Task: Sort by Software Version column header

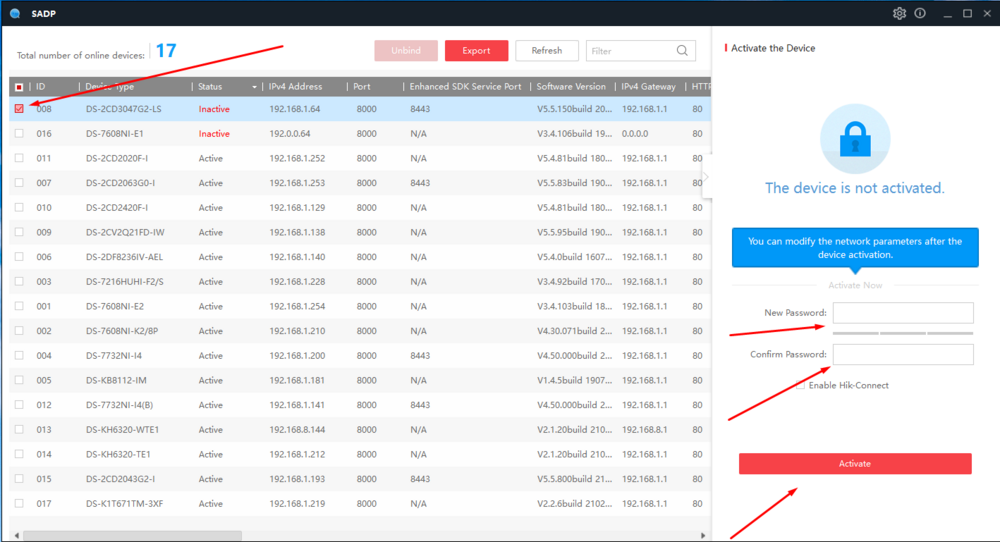Action: click(570, 87)
